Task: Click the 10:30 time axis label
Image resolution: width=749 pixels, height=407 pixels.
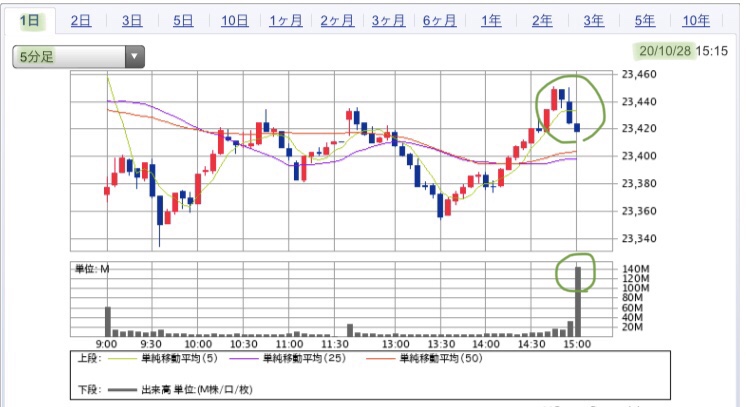Action: click(x=244, y=344)
